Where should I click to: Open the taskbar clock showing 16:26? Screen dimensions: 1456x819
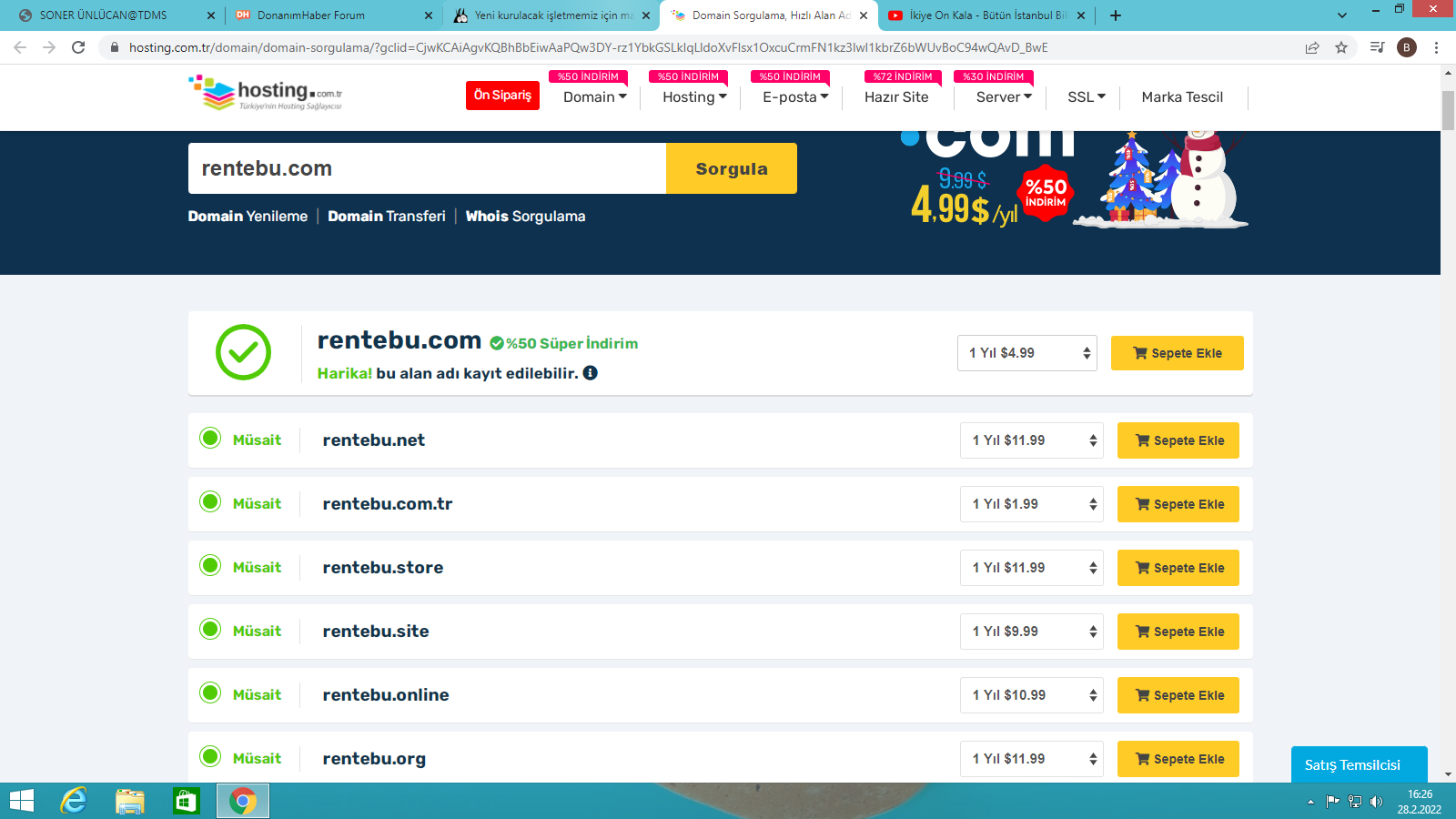coord(1420,802)
